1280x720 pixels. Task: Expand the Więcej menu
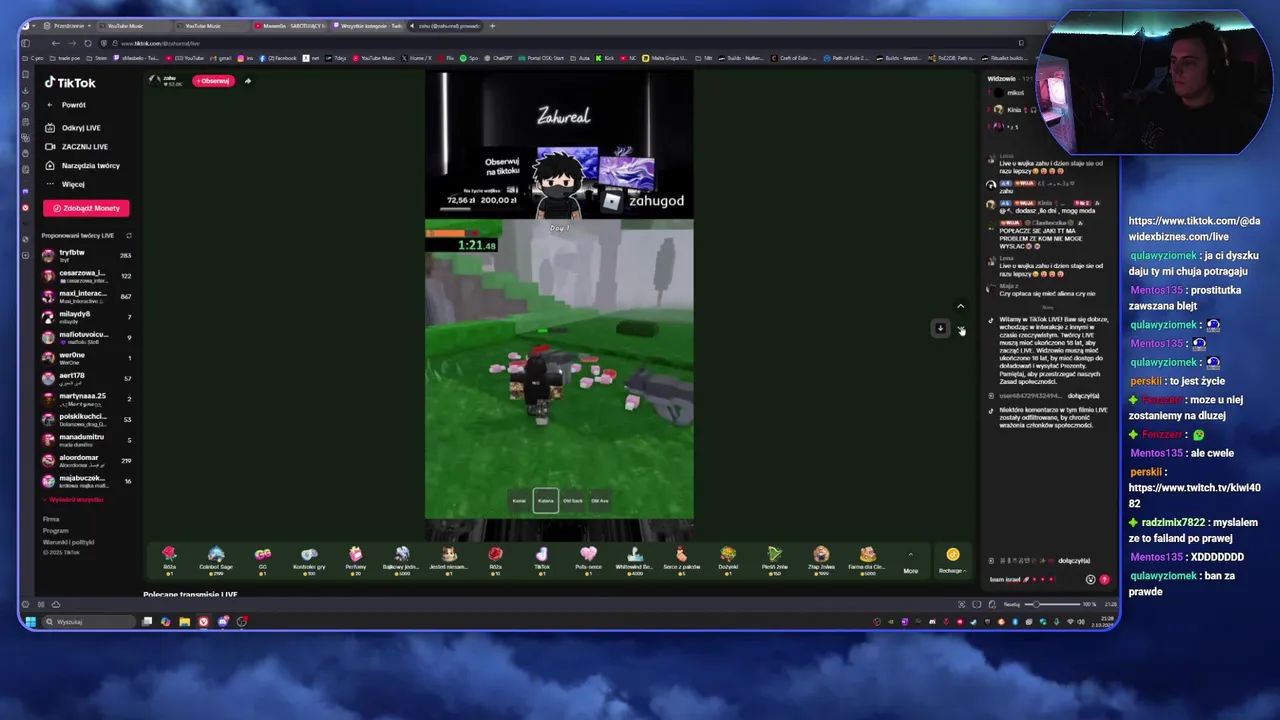click(x=66, y=184)
